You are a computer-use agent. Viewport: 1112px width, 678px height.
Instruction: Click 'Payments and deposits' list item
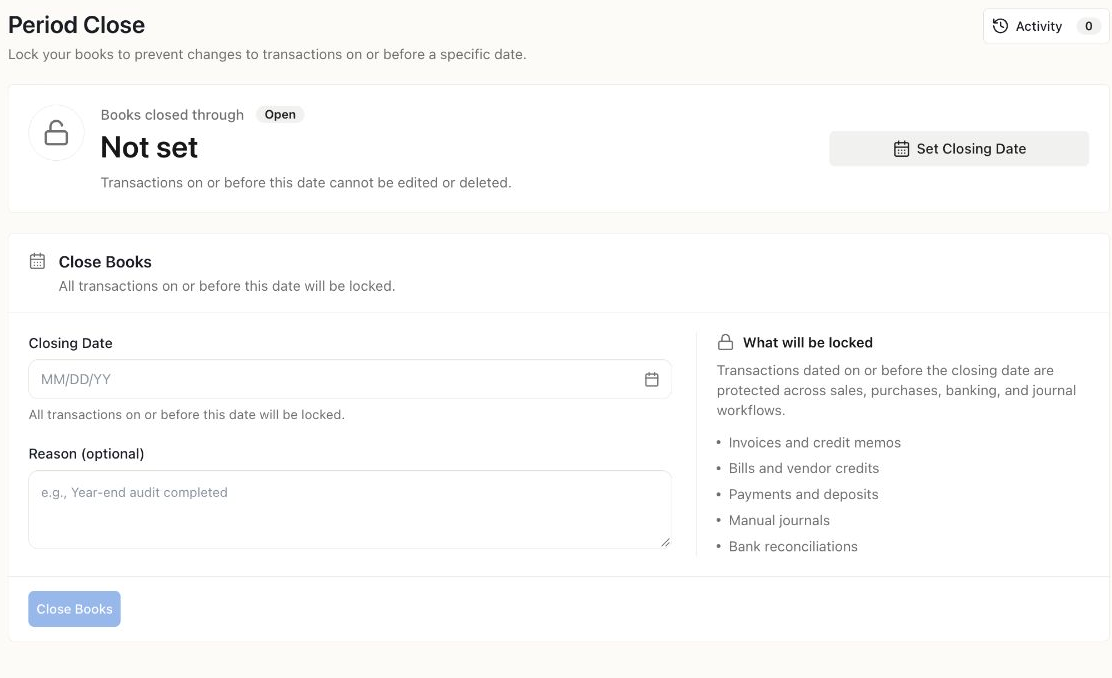point(804,494)
